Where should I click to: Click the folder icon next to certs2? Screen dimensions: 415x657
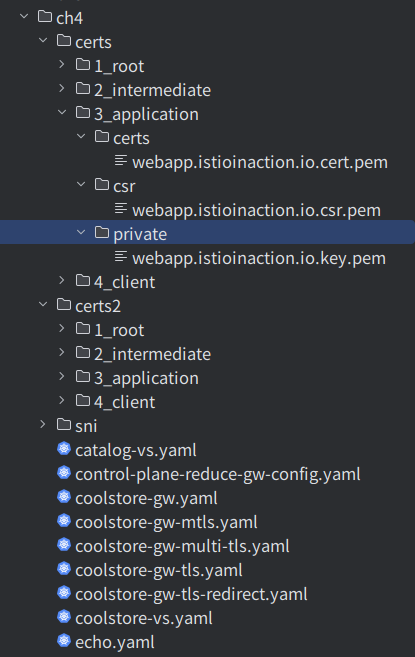coord(64,305)
